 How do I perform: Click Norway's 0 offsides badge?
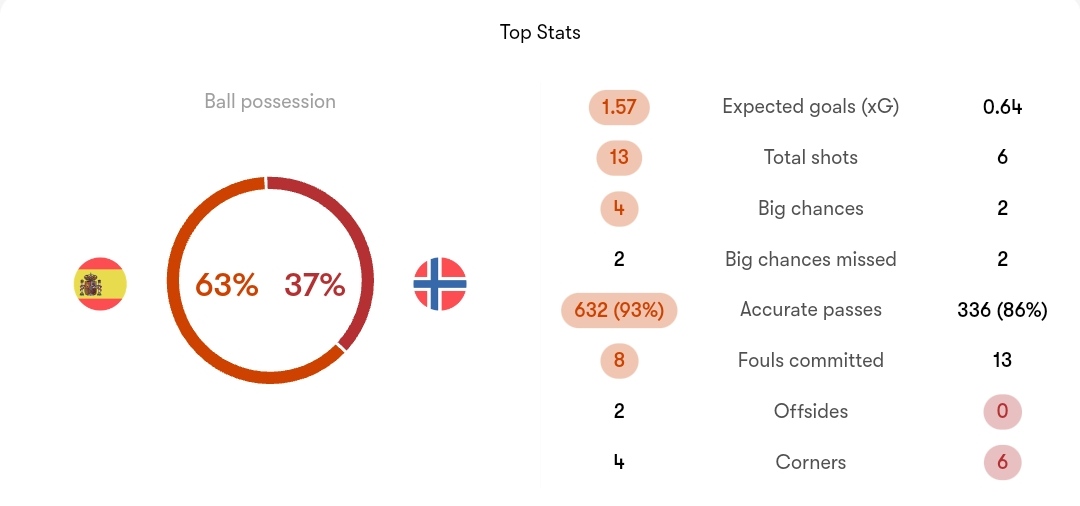pyautogui.click(x=1002, y=412)
